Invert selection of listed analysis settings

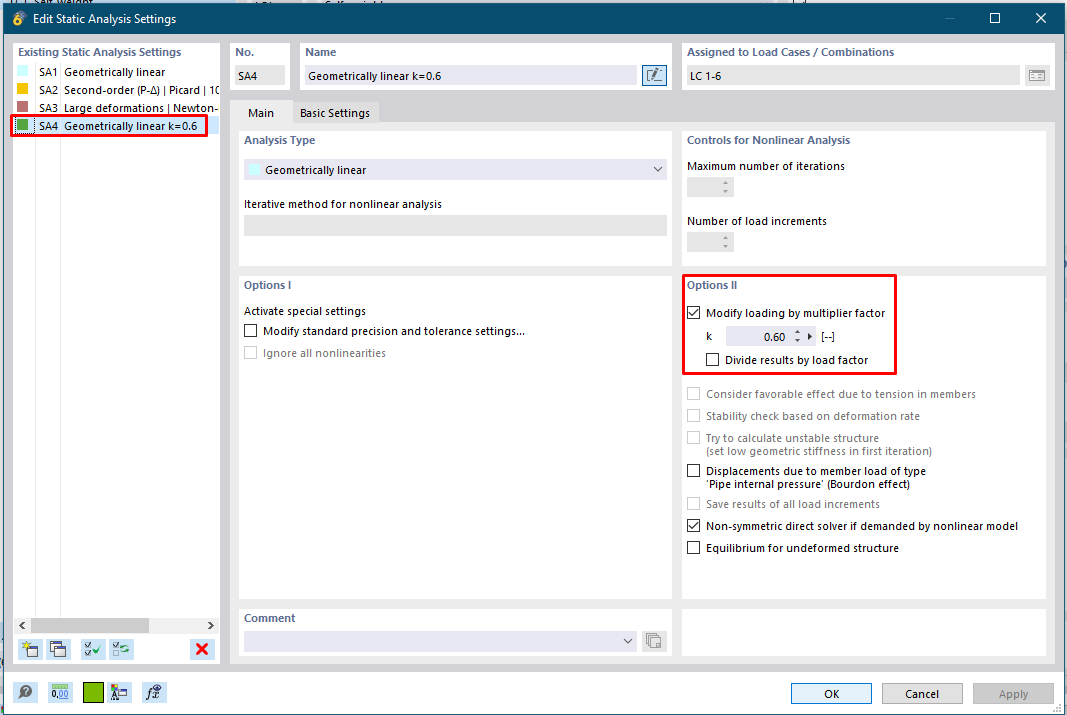pyautogui.click(x=121, y=649)
